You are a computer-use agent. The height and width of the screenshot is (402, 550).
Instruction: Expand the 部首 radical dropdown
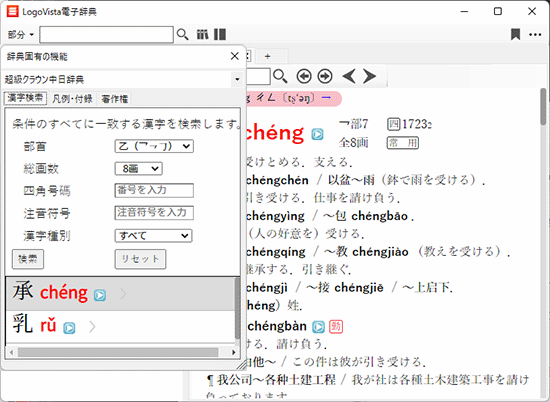click(154, 146)
